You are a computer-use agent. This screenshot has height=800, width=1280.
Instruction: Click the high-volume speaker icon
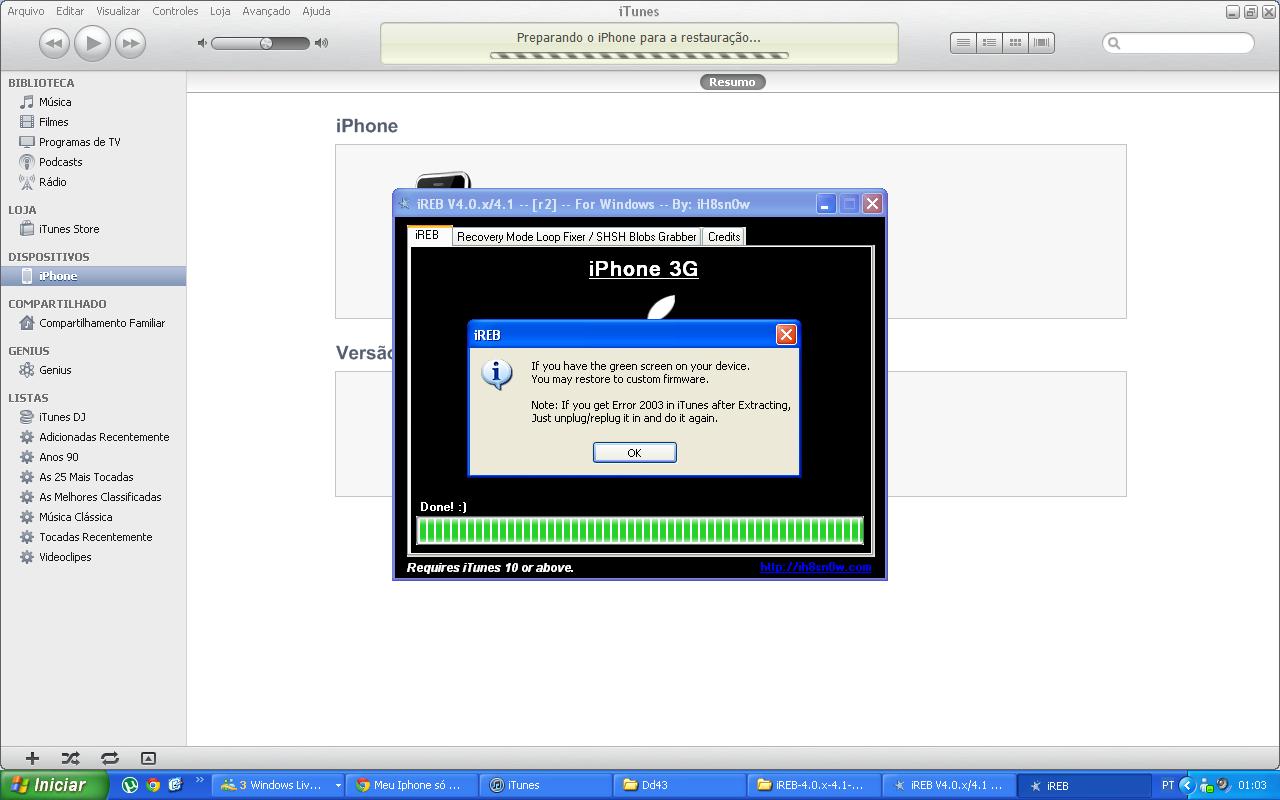pos(321,43)
